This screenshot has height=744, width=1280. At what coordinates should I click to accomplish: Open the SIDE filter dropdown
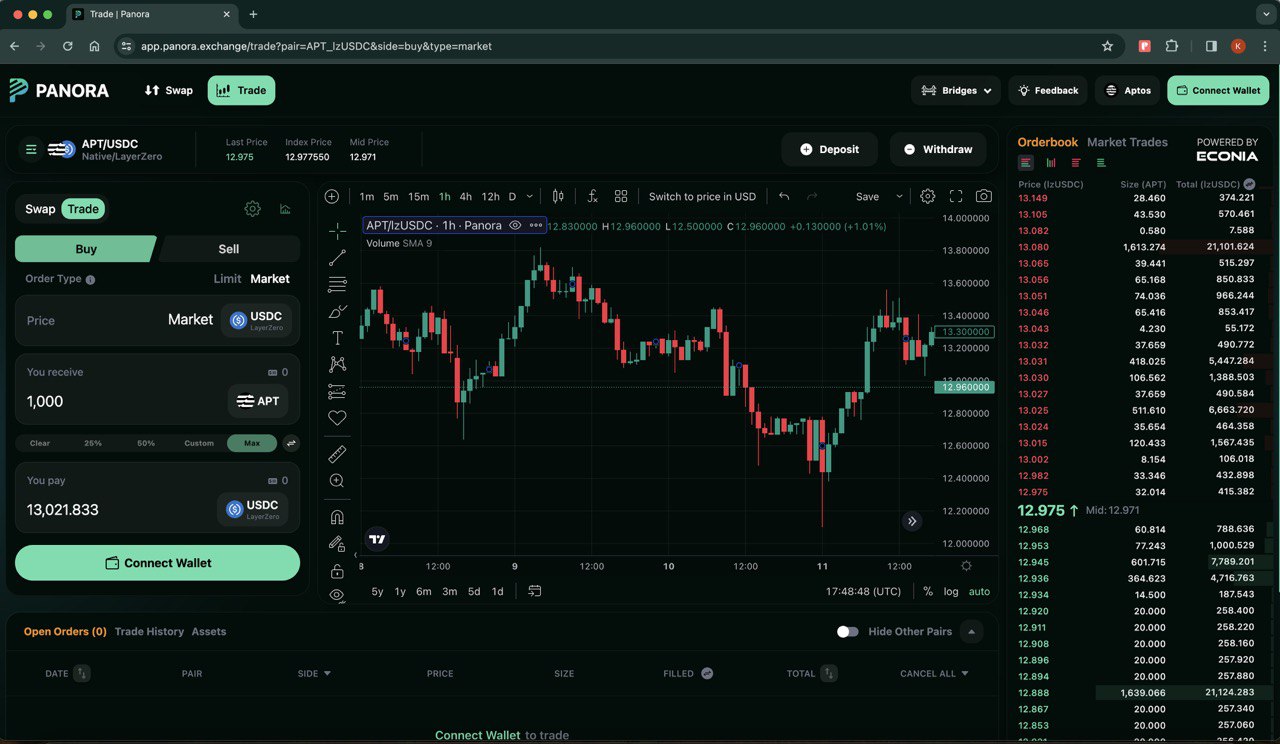tap(314, 674)
